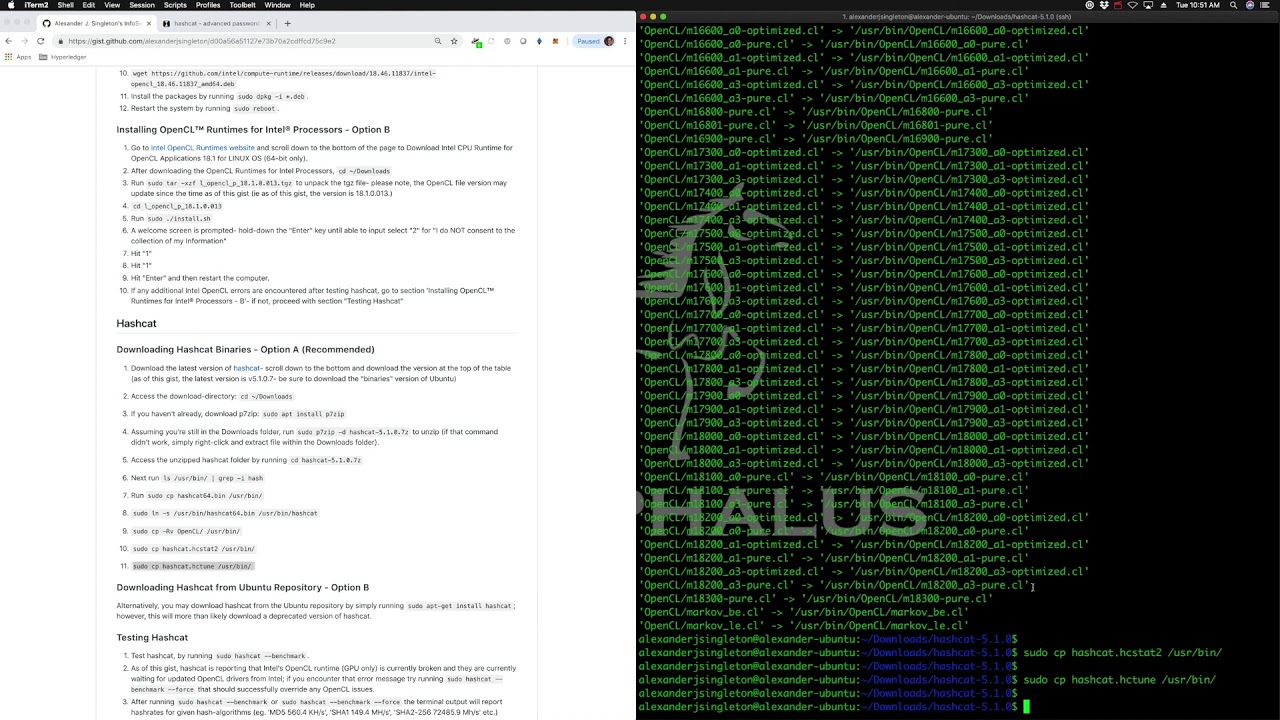Open the Scripts menu
1280x720 pixels.
click(x=175, y=5)
